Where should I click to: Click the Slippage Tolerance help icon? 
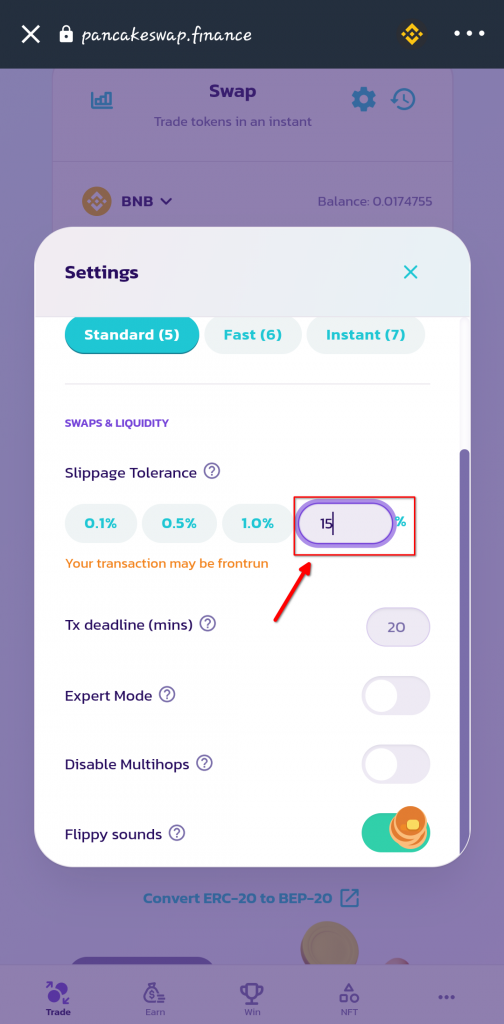click(212, 471)
